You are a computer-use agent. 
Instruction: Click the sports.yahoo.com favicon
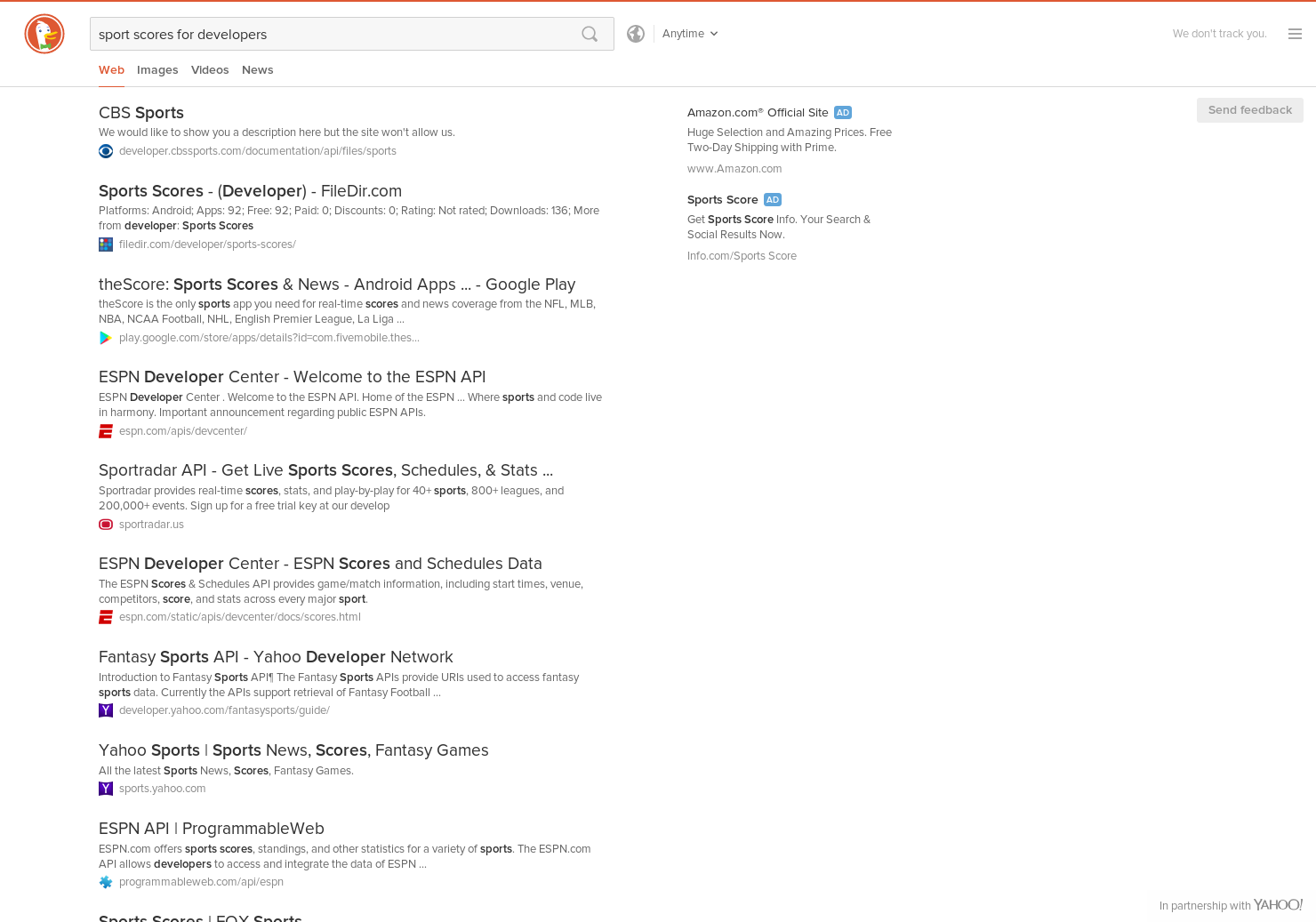click(x=106, y=789)
